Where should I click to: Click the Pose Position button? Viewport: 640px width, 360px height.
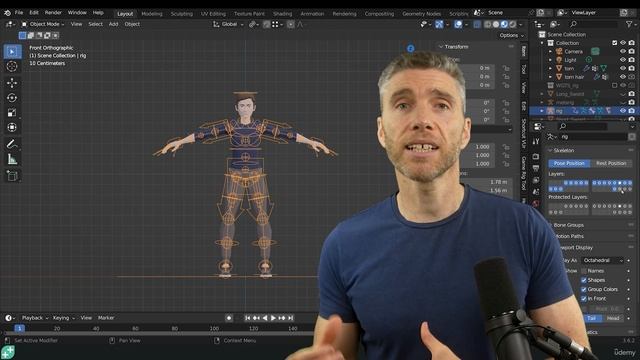569,163
